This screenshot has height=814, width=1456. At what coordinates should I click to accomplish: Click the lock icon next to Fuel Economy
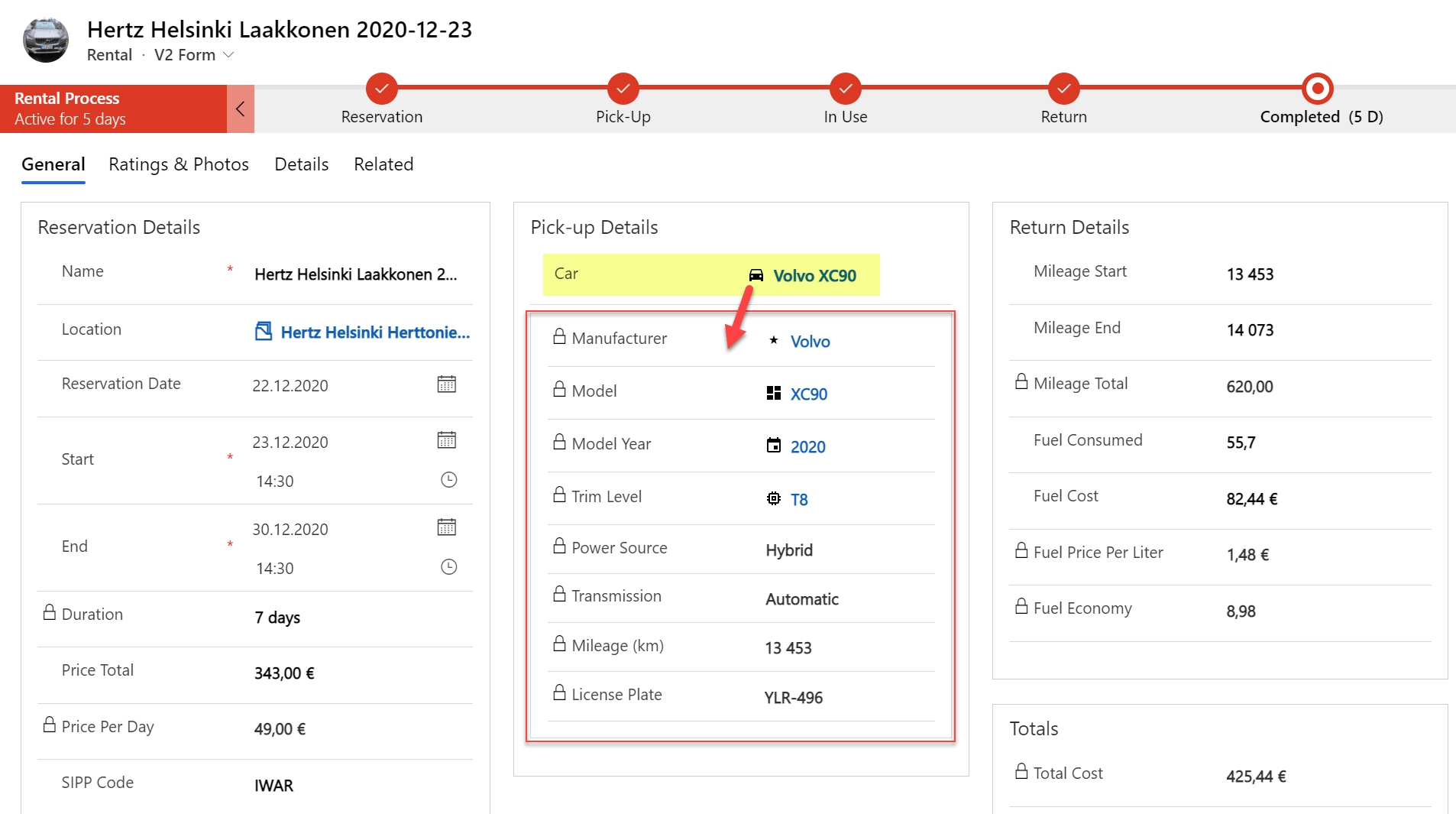pos(1021,606)
